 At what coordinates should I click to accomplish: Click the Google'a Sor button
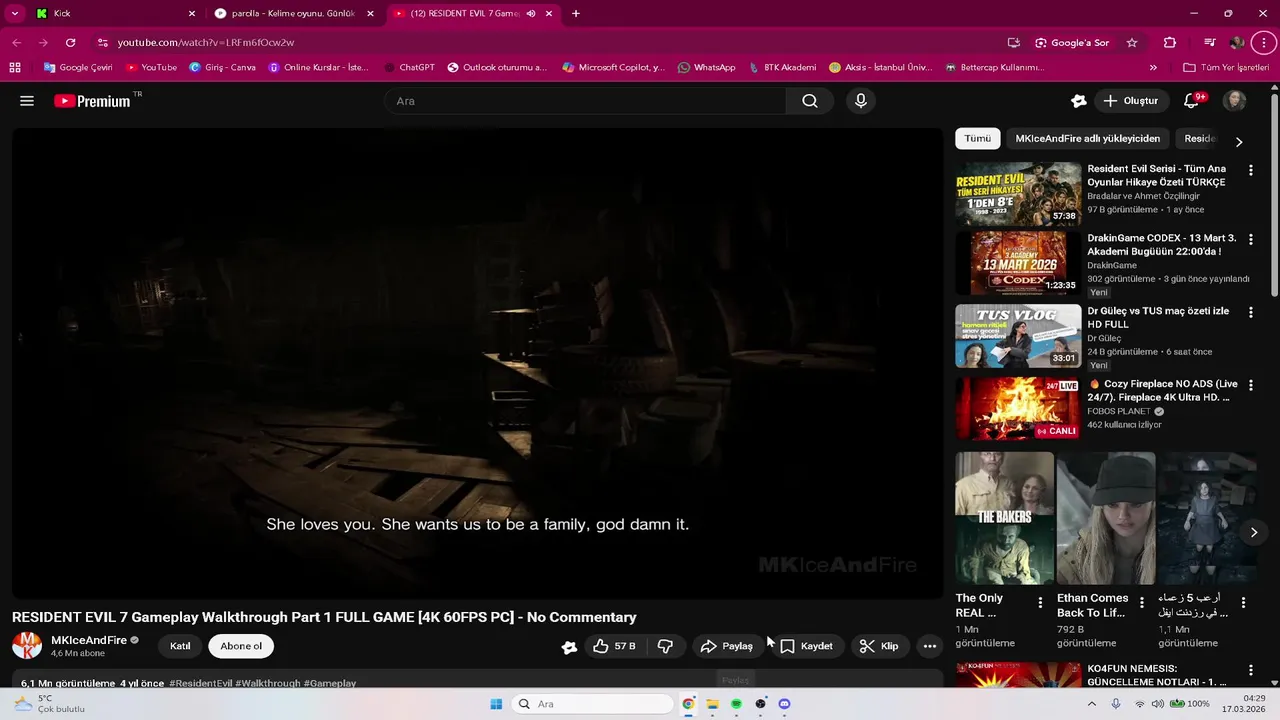pos(1072,43)
